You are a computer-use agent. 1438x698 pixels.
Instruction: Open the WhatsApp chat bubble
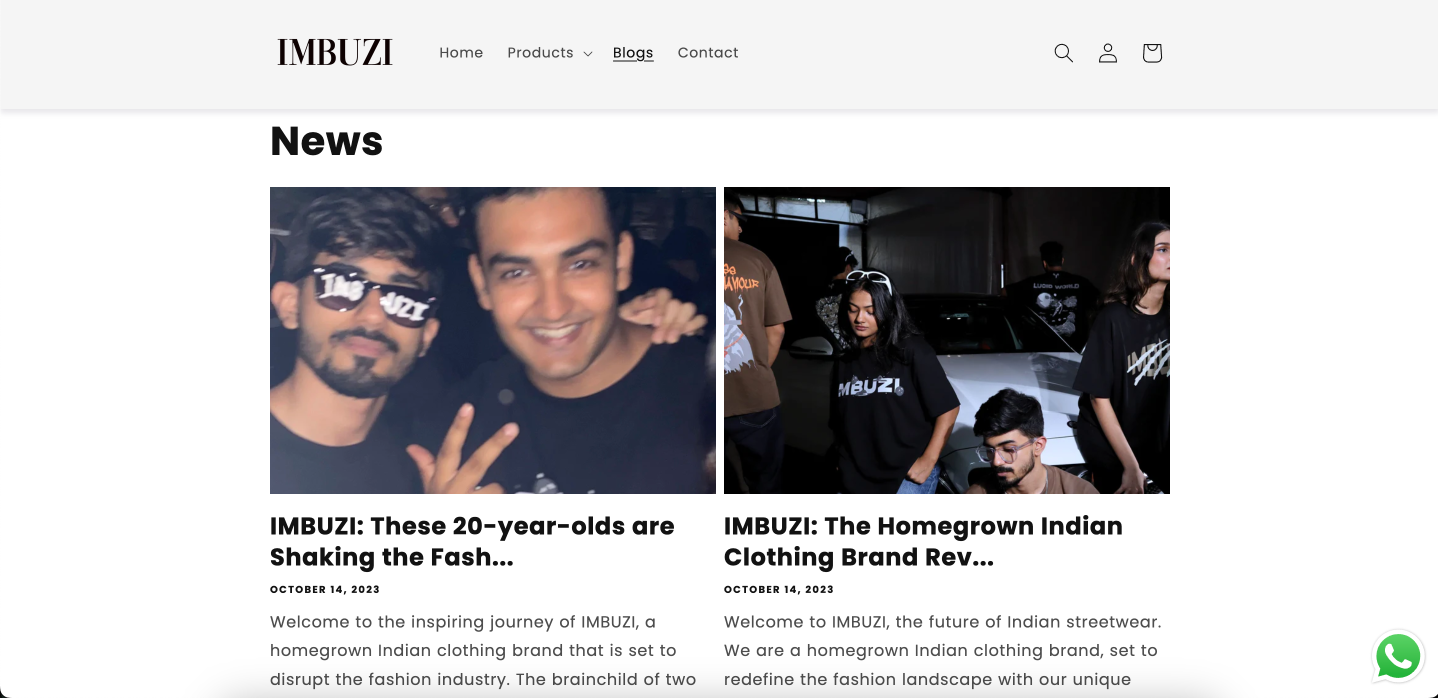[x=1398, y=657]
